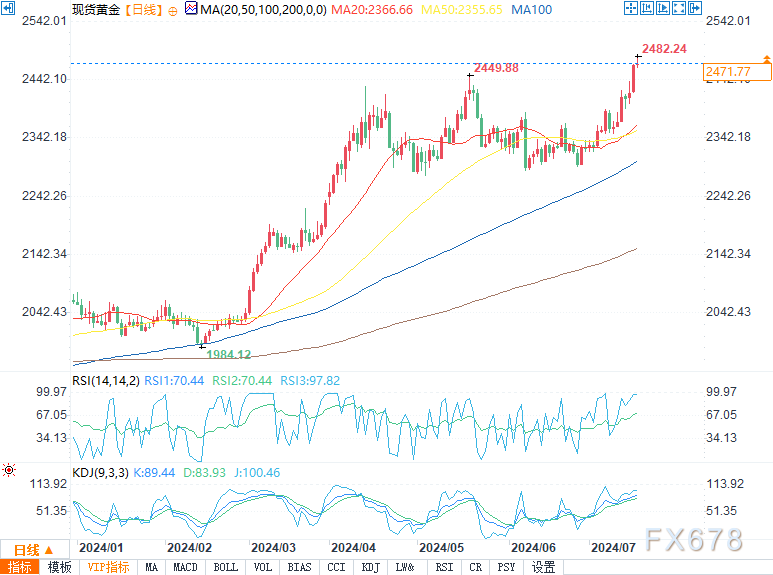
Task: Click the RSI2:70.44 value
Action: coord(242,381)
